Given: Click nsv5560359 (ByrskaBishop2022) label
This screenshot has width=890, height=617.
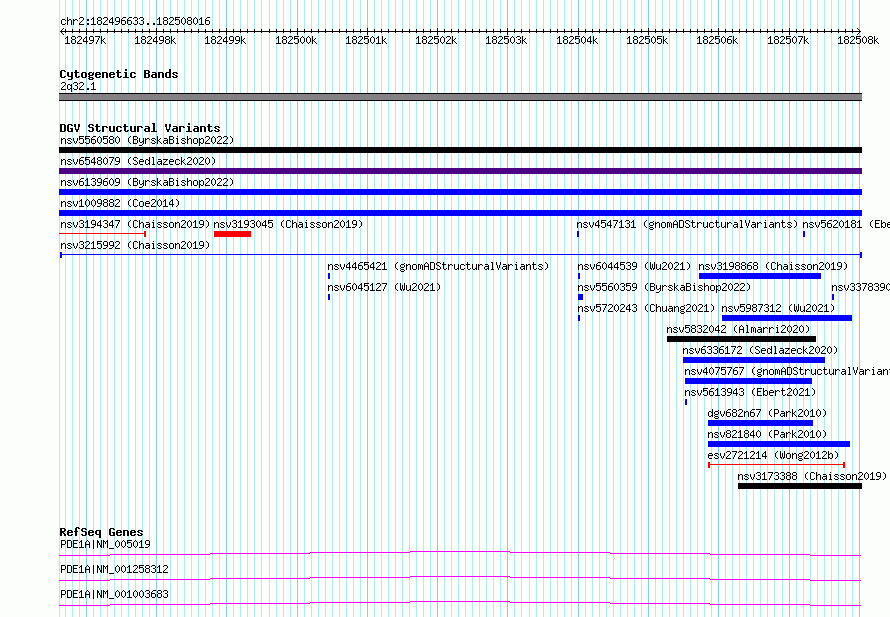Looking at the screenshot, I should pos(664,287).
